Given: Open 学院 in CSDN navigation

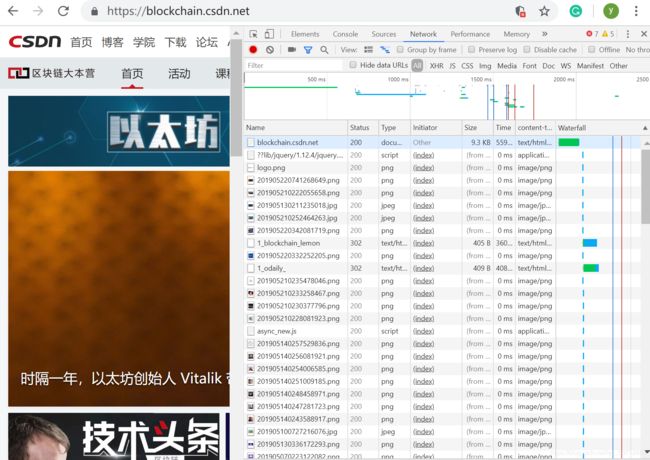Looking at the screenshot, I should (x=144, y=42).
